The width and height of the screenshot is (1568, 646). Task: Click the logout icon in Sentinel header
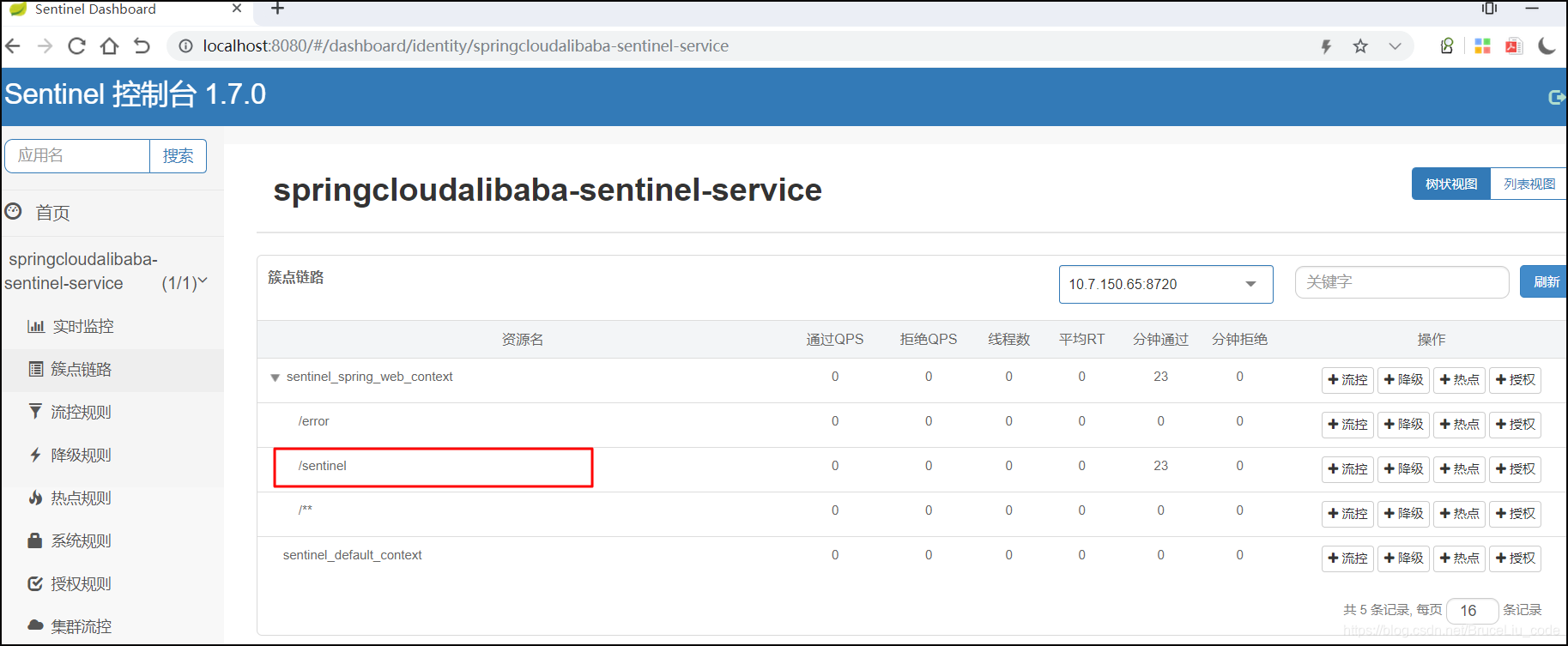pos(1556,98)
